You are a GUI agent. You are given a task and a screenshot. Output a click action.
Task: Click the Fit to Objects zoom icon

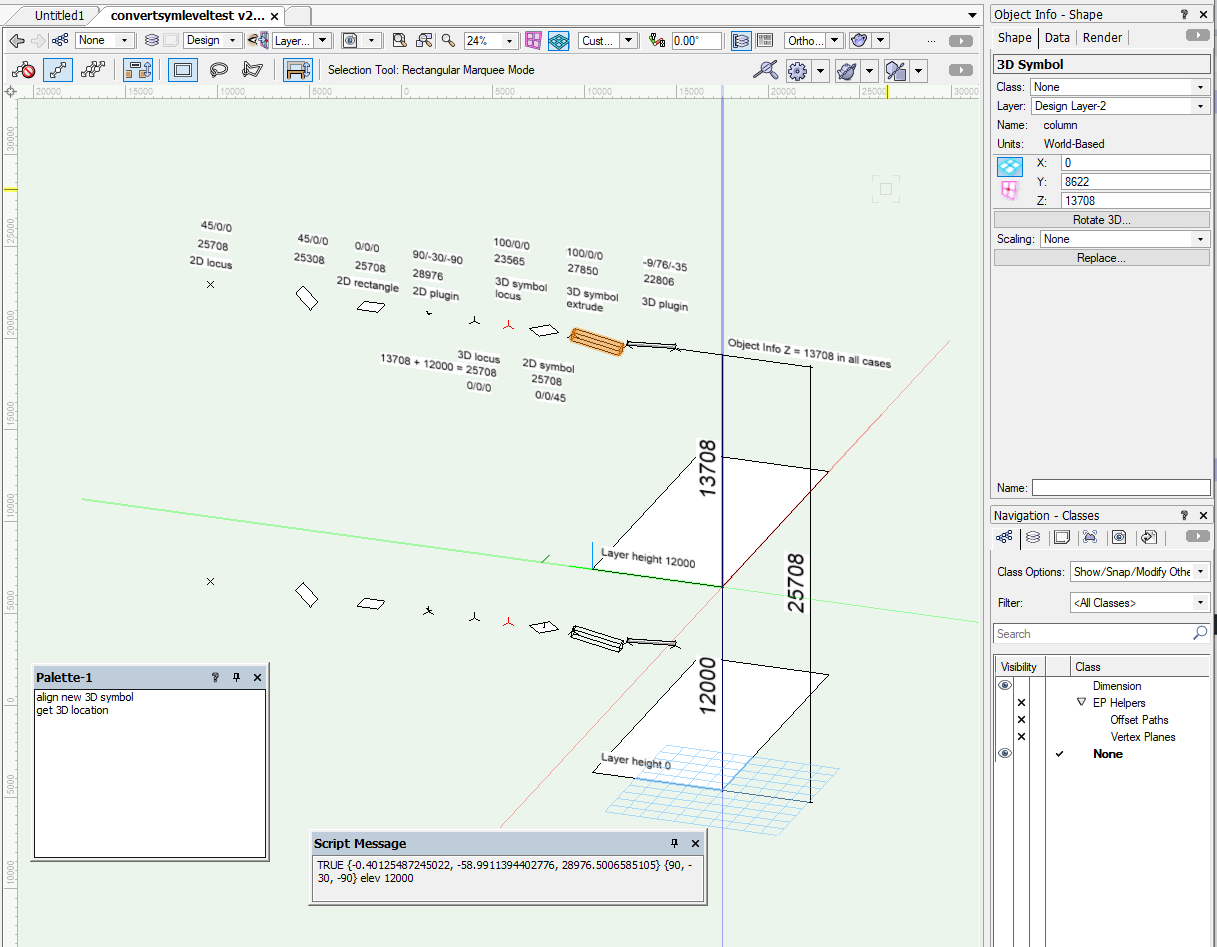coord(424,41)
